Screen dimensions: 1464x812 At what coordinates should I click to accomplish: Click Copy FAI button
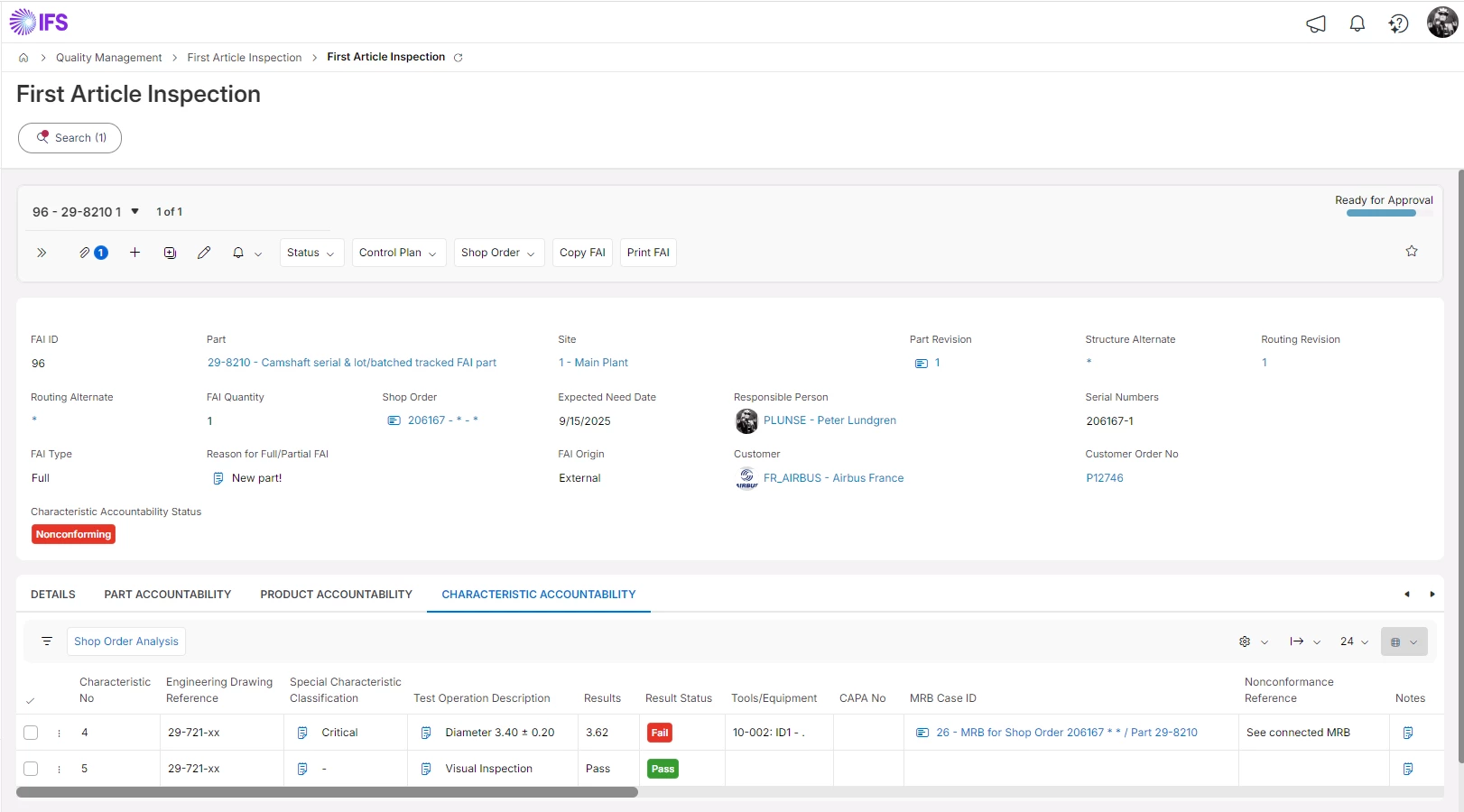tap(582, 253)
